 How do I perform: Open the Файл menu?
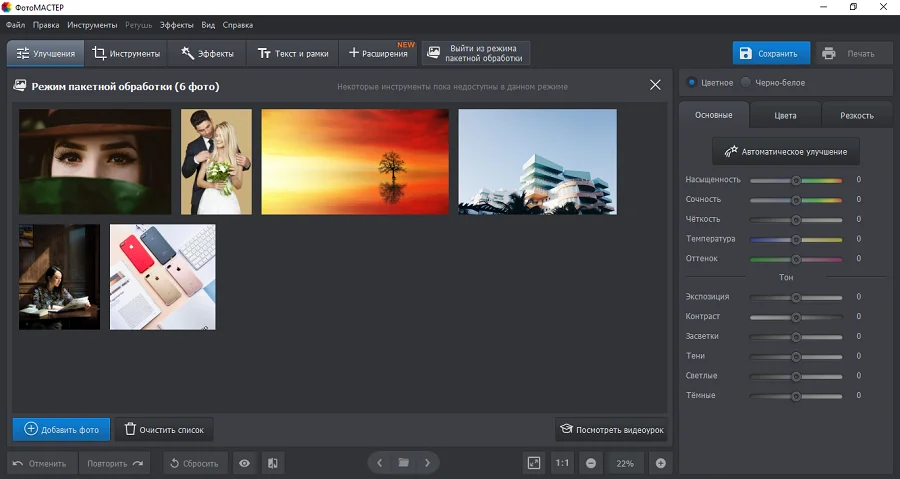[15, 24]
